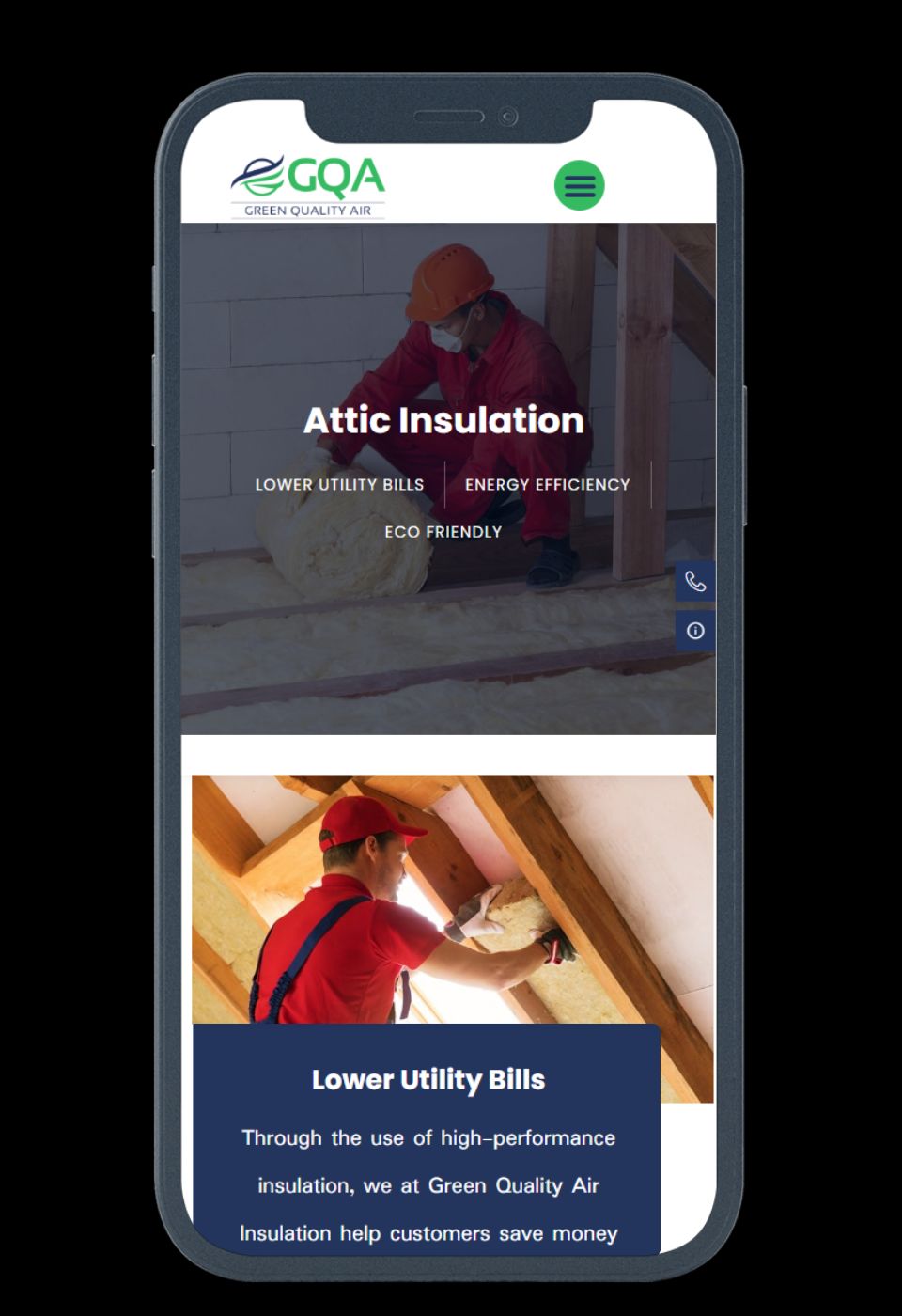Click the high-performance insulation paragraph text

point(428,1186)
